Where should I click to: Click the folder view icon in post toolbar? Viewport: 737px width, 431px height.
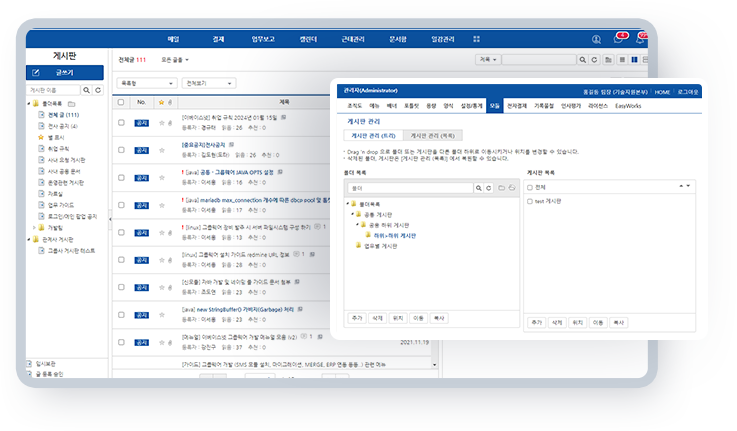[x=609, y=60]
